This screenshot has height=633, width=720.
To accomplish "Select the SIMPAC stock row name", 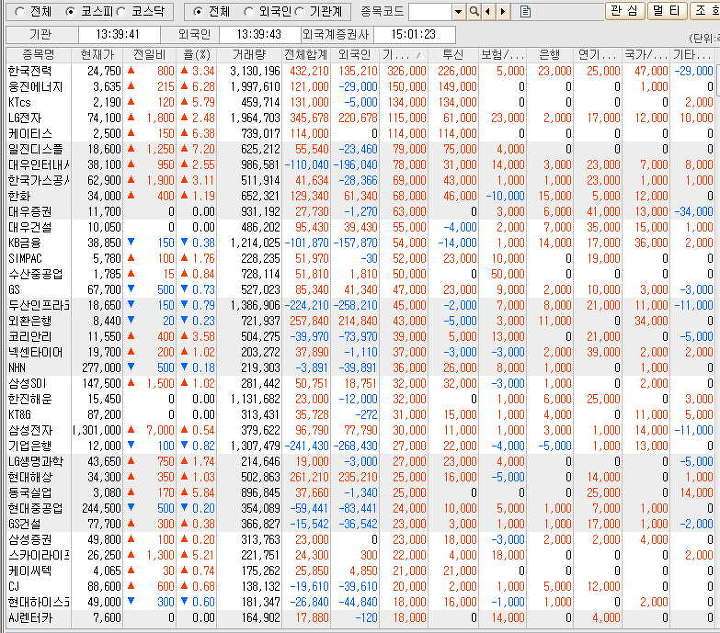I will point(25,258).
